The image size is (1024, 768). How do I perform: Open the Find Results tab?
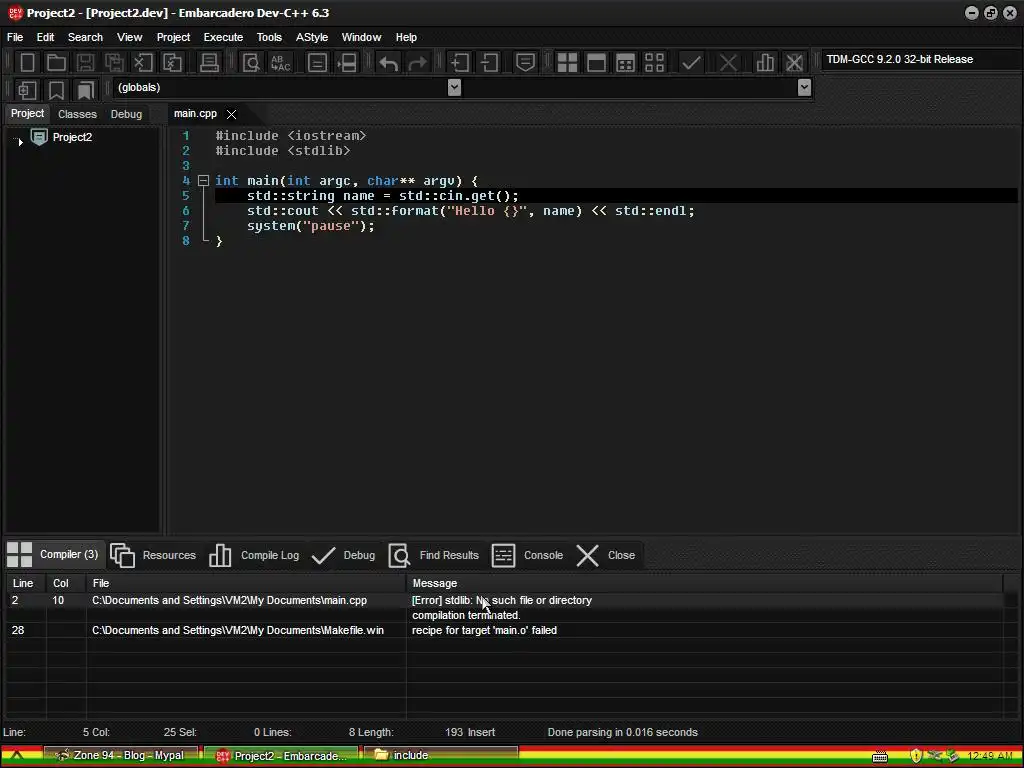(434, 555)
